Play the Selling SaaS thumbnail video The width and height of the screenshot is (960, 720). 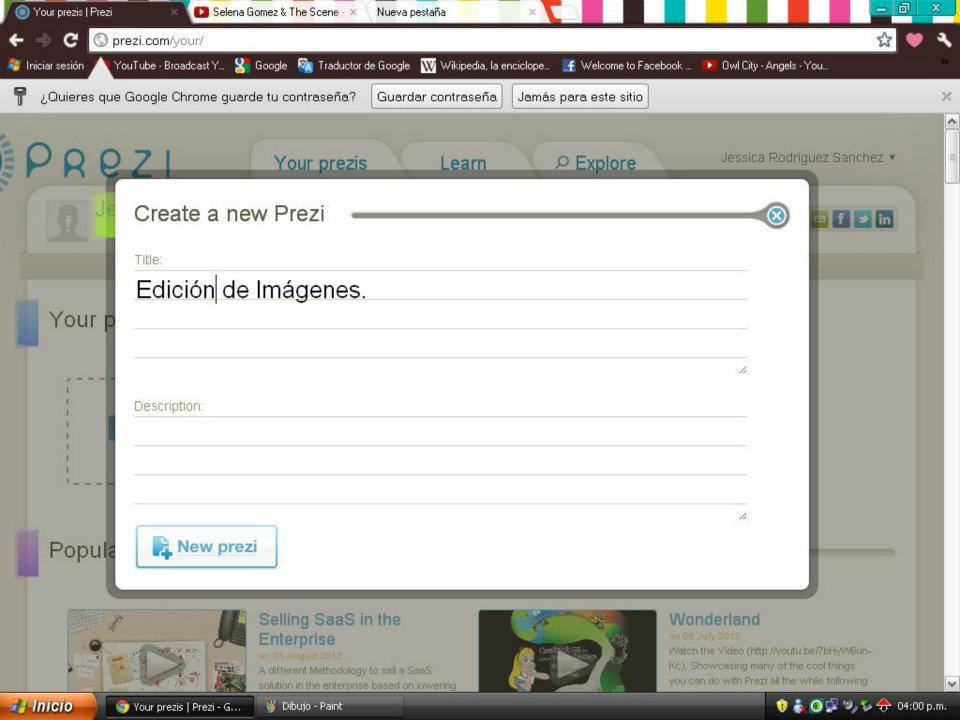(x=156, y=663)
